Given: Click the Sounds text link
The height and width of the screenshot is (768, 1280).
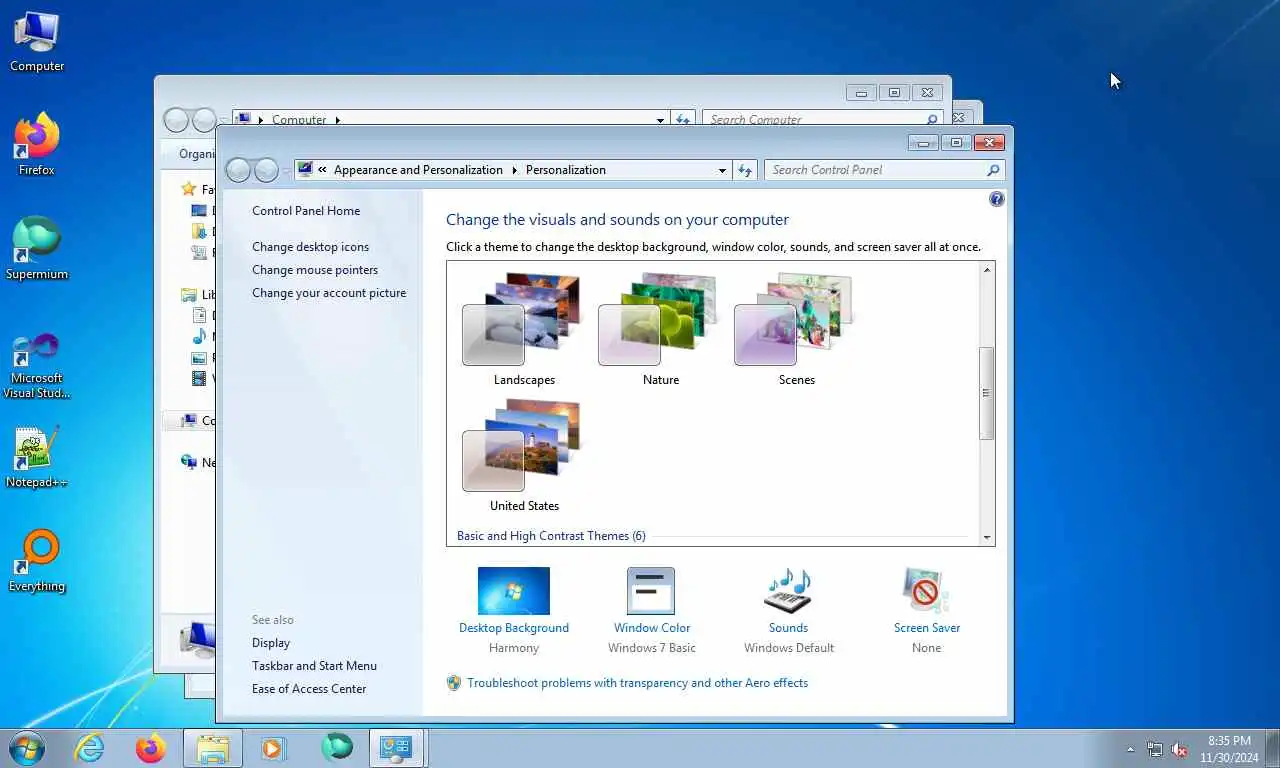Looking at the screenshot, I should pos(788,628).
